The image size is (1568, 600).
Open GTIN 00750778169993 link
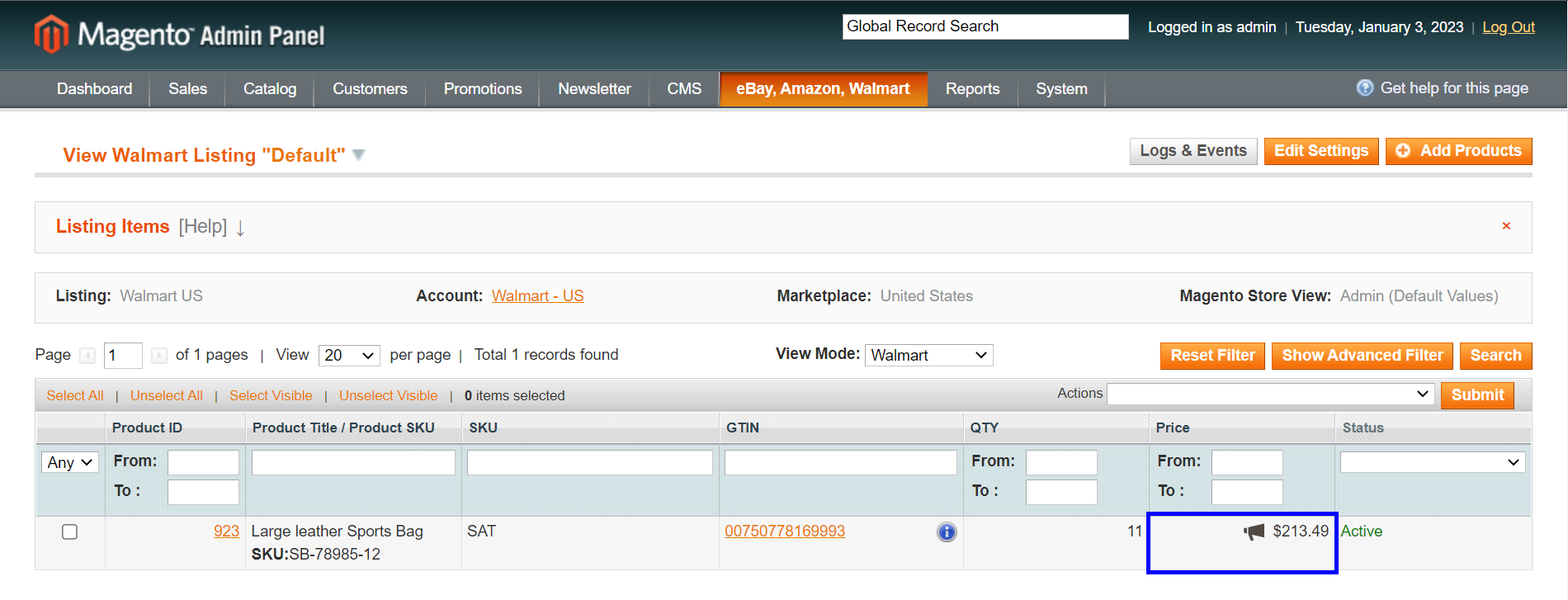click(x=785, y=531)
